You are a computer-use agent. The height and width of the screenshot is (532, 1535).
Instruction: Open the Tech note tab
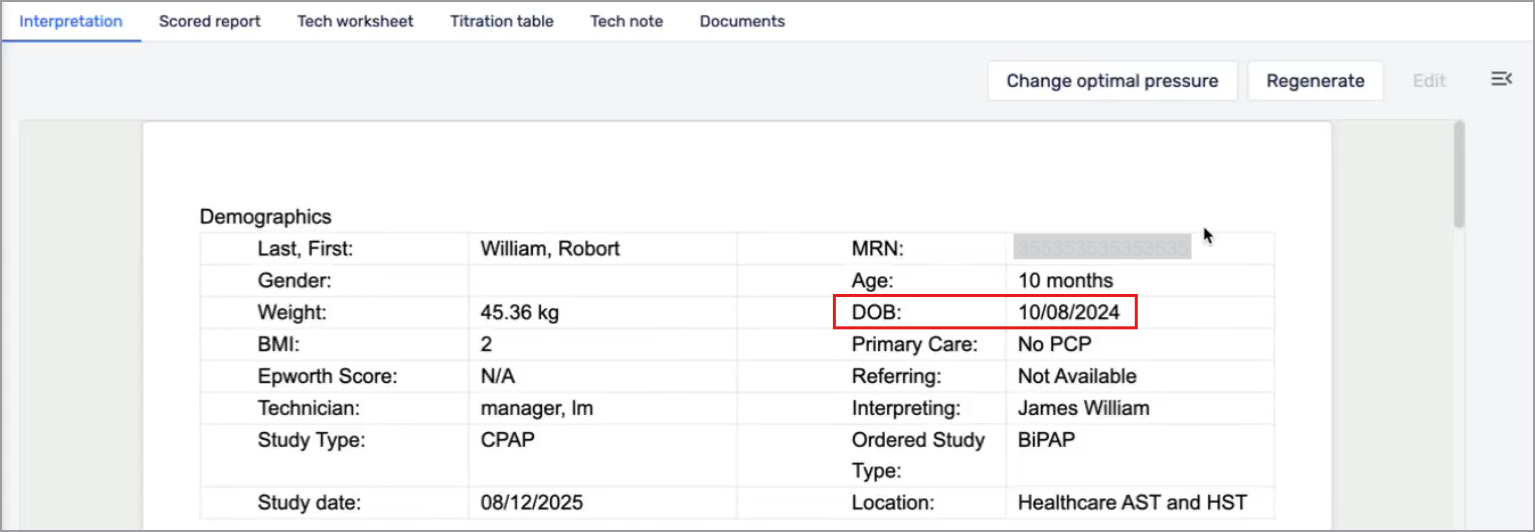tap(626, 21)
